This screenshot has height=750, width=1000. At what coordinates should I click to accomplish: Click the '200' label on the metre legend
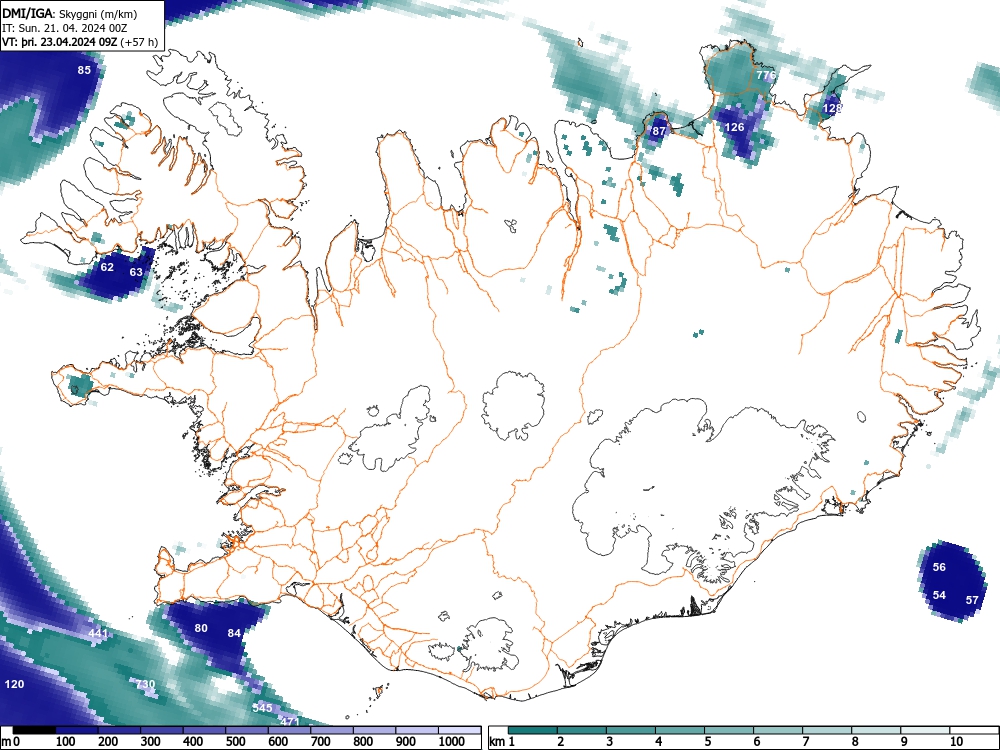click(x=108, y=742)
